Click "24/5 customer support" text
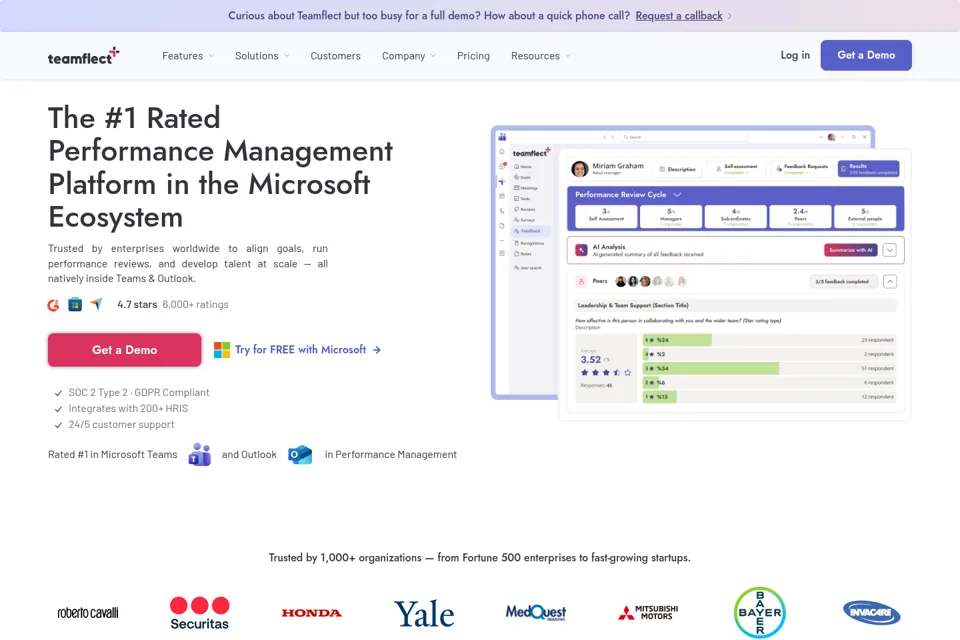 [x=121, y=424]
